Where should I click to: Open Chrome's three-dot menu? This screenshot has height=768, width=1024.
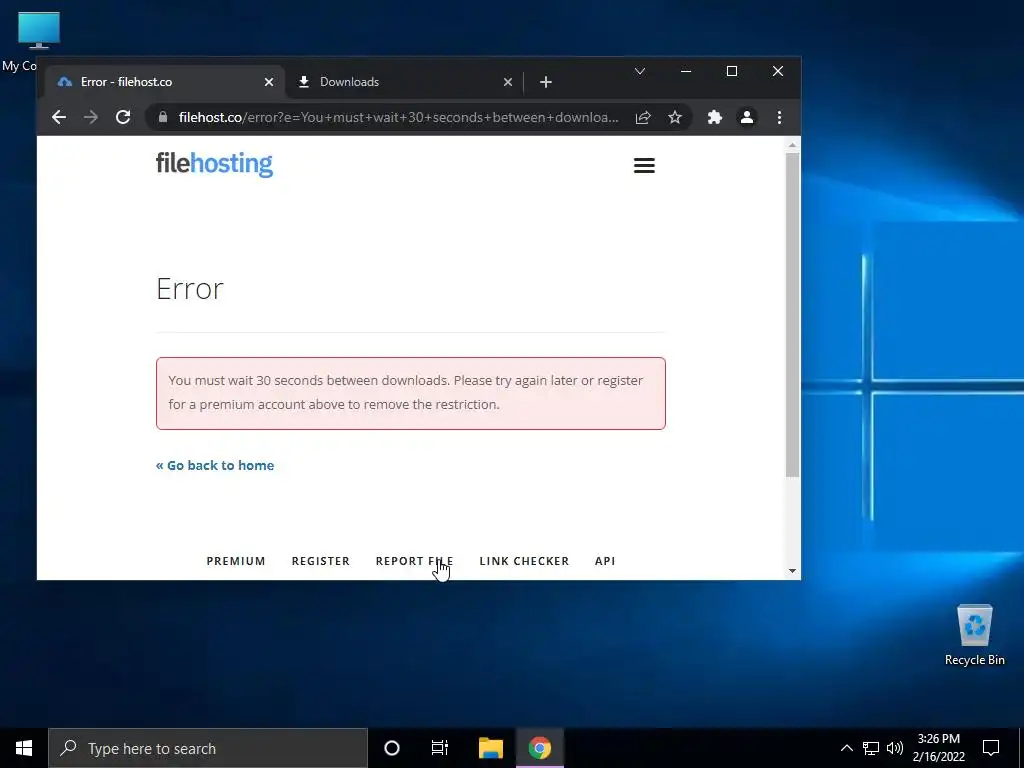(x=779, y=118)
